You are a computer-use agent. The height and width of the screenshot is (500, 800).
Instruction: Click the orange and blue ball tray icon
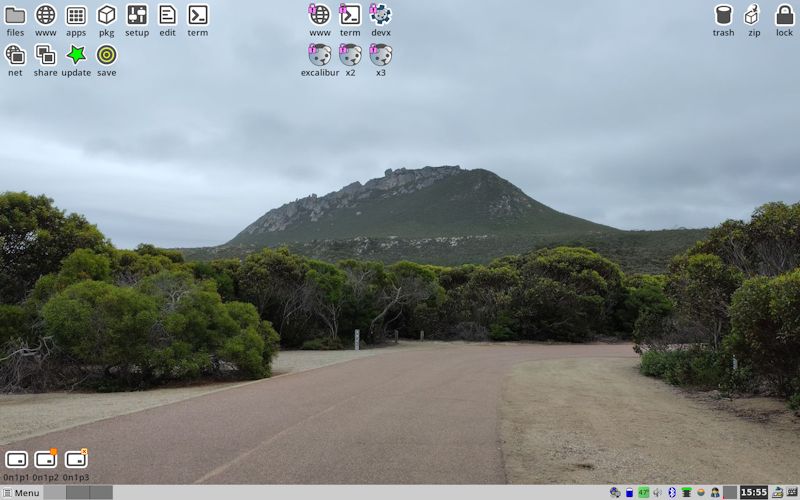(x=701, y=492)
